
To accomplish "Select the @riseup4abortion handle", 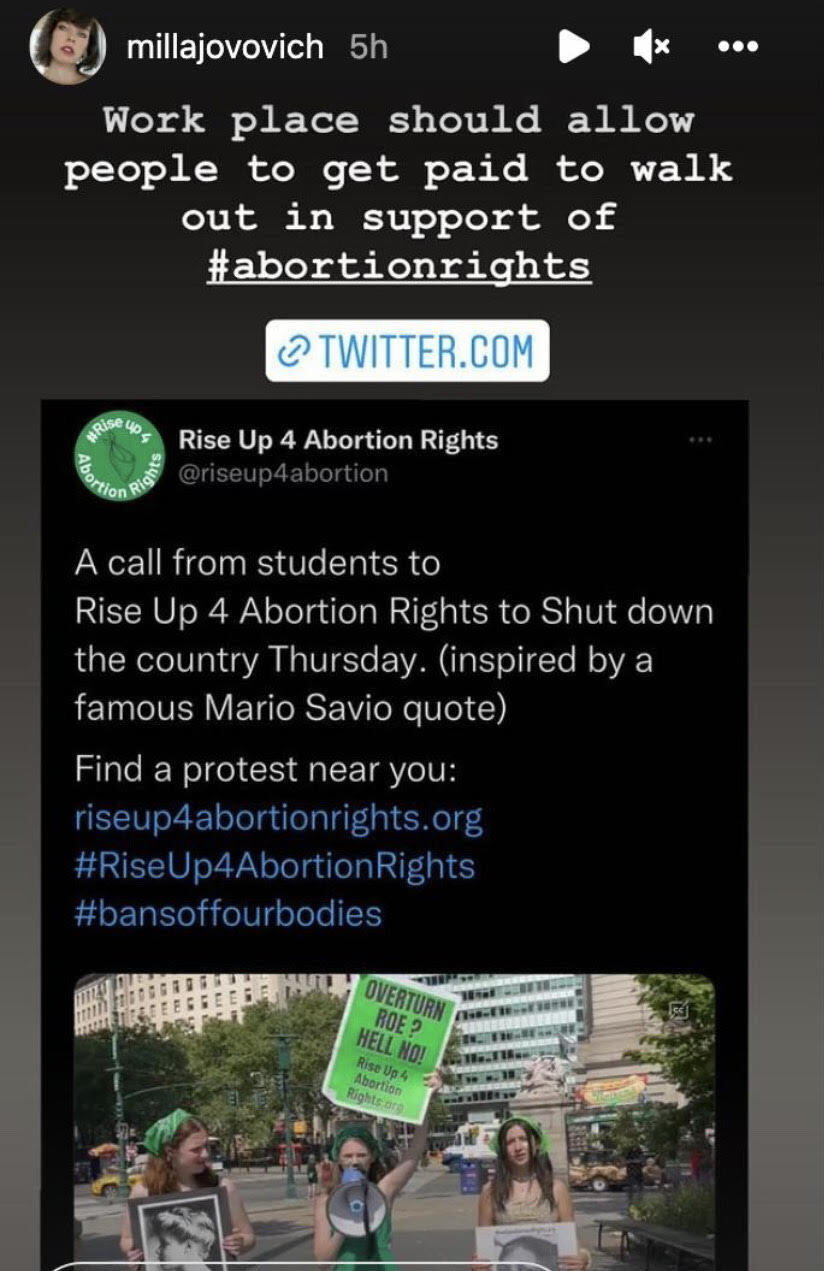I will coord(282,473).
